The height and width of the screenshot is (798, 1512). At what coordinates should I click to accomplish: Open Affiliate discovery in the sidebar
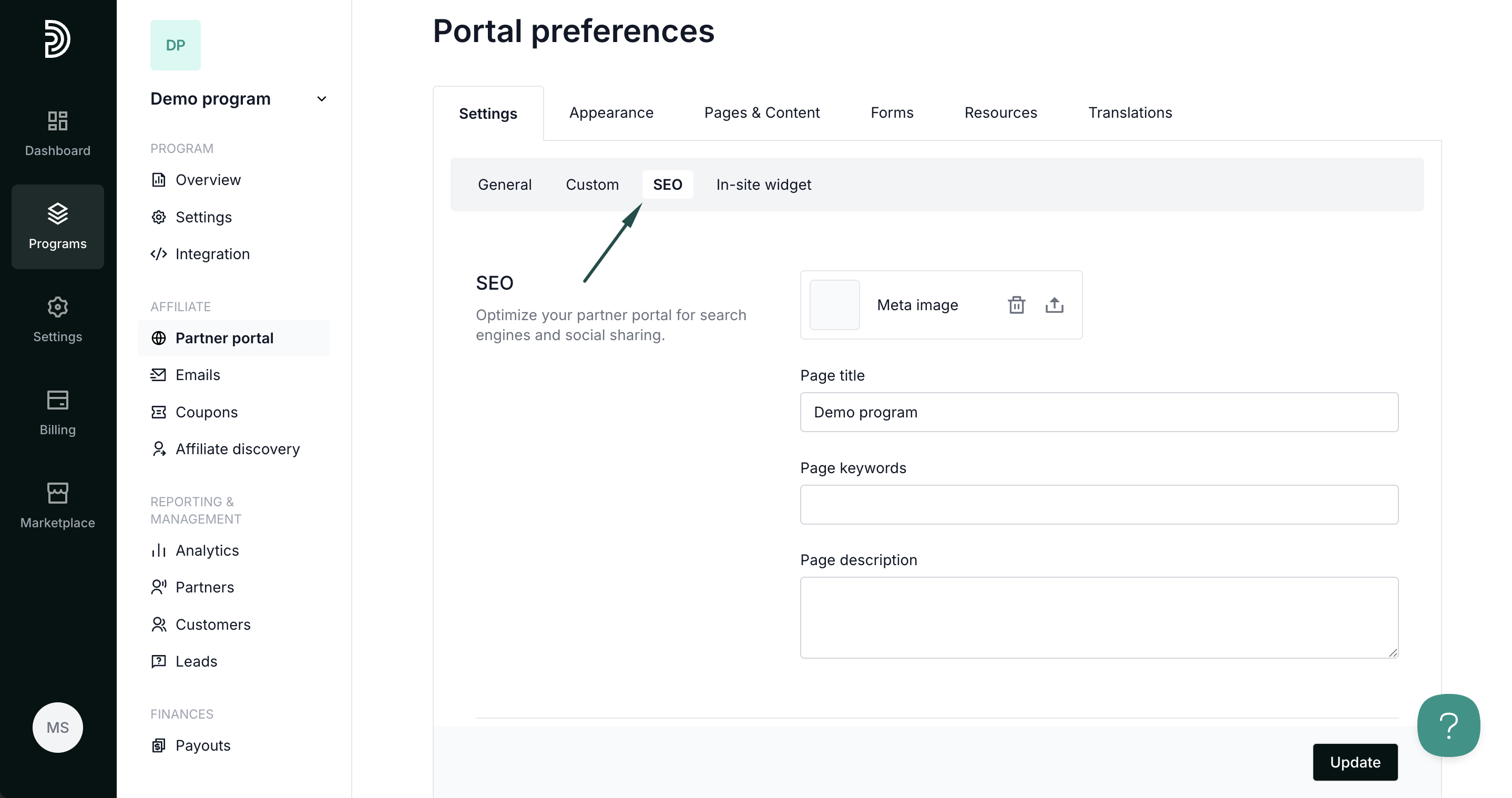point(237,449)
